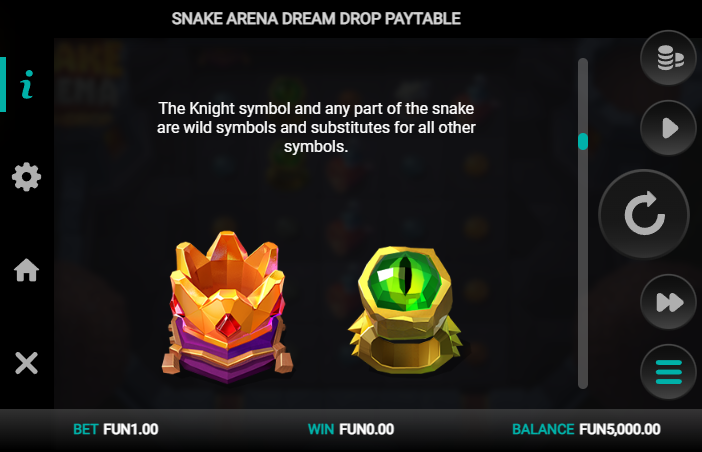Enable fast spin with the double arrow button
The image size is (702, 452).
pos(668,302)
